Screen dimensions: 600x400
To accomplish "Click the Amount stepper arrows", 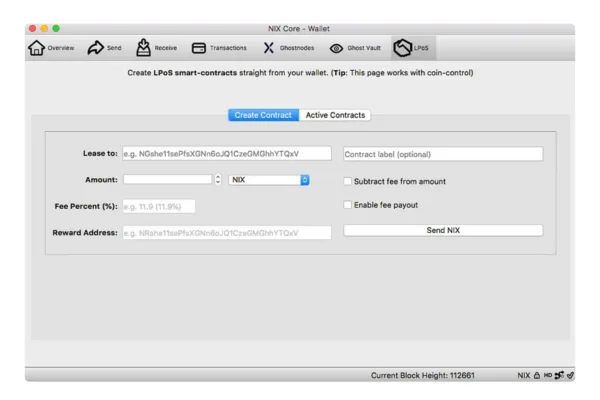I will (x=218, y=180).
